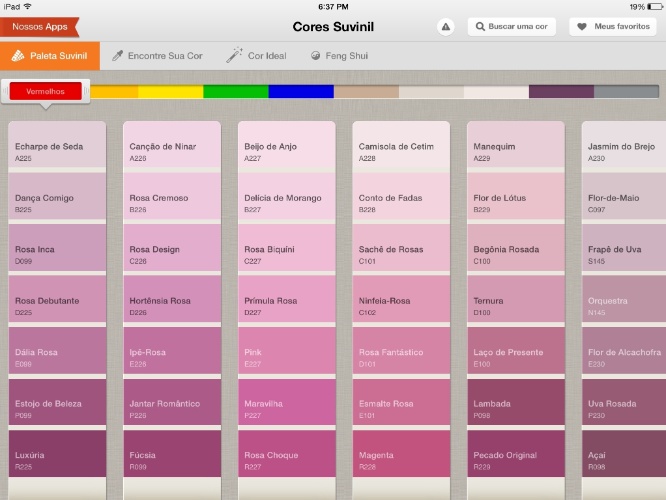The width and height of the screenshot is (666, 500).
Task: Click the magic wand icon by Cor Ideal
Action: [234, 55]
